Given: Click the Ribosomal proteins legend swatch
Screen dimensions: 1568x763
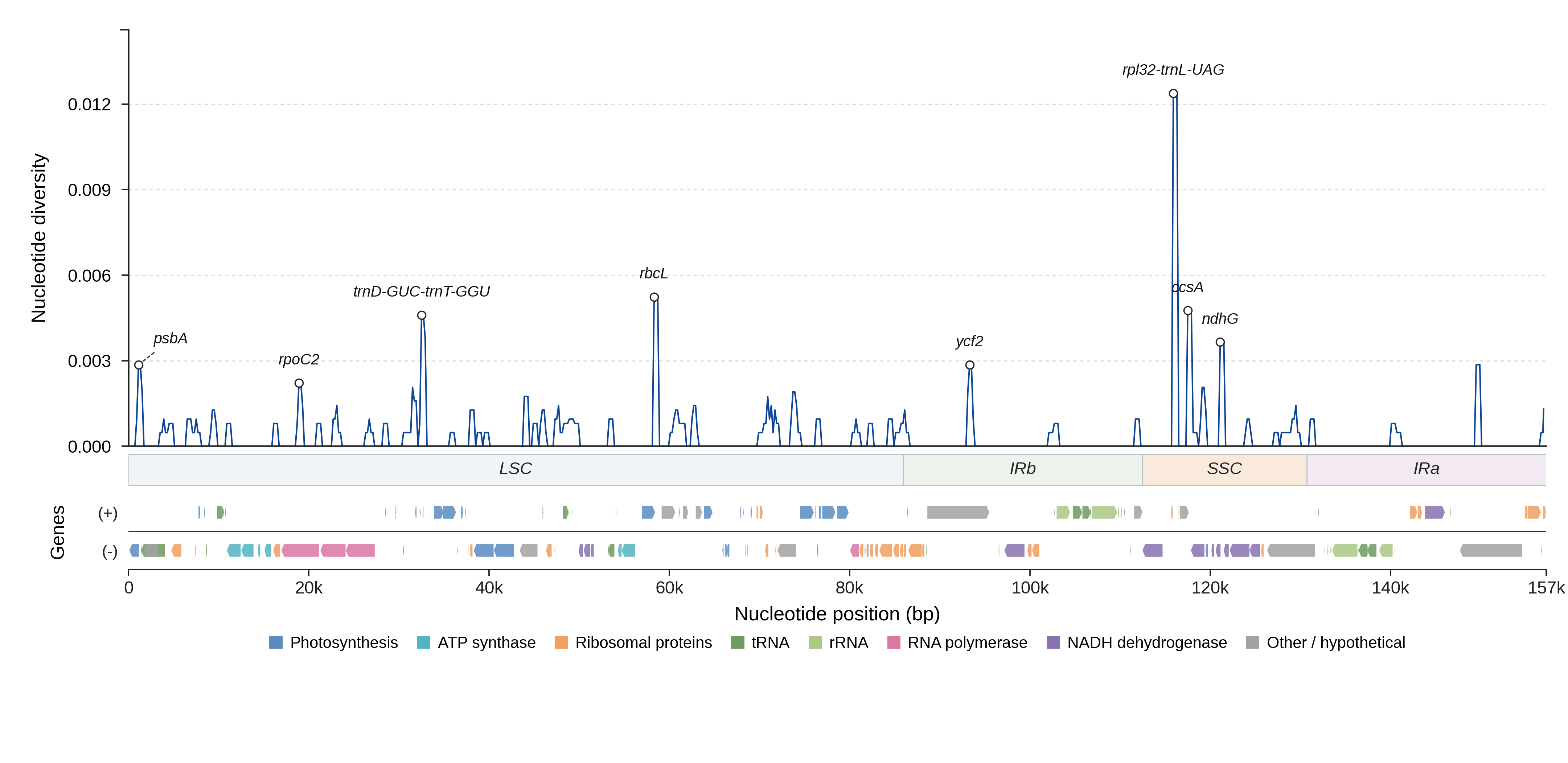Looking at the screenshot, I should (561, 642).
